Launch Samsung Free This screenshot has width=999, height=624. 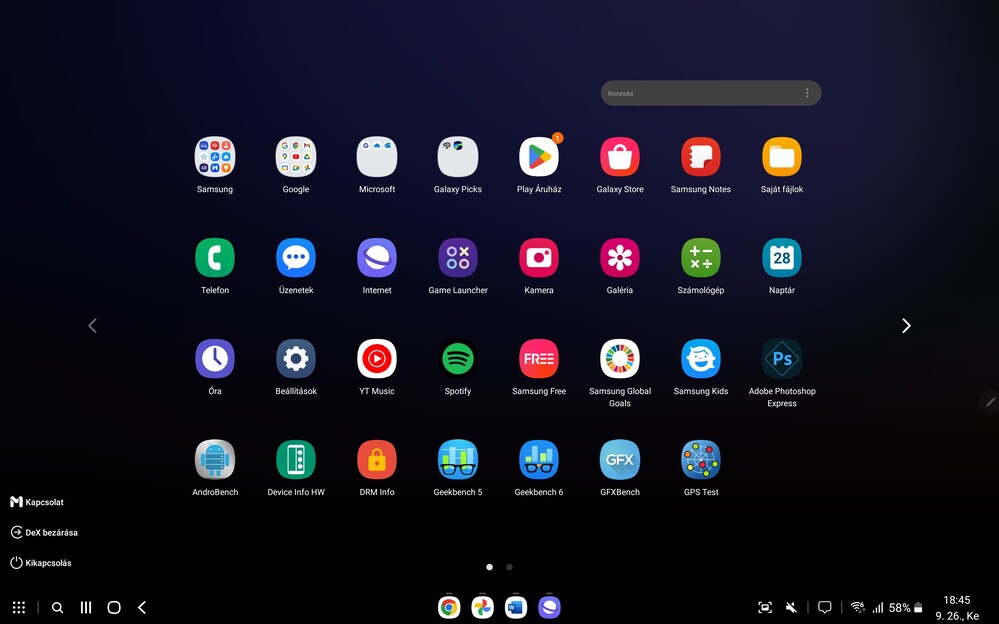point(539,359)
